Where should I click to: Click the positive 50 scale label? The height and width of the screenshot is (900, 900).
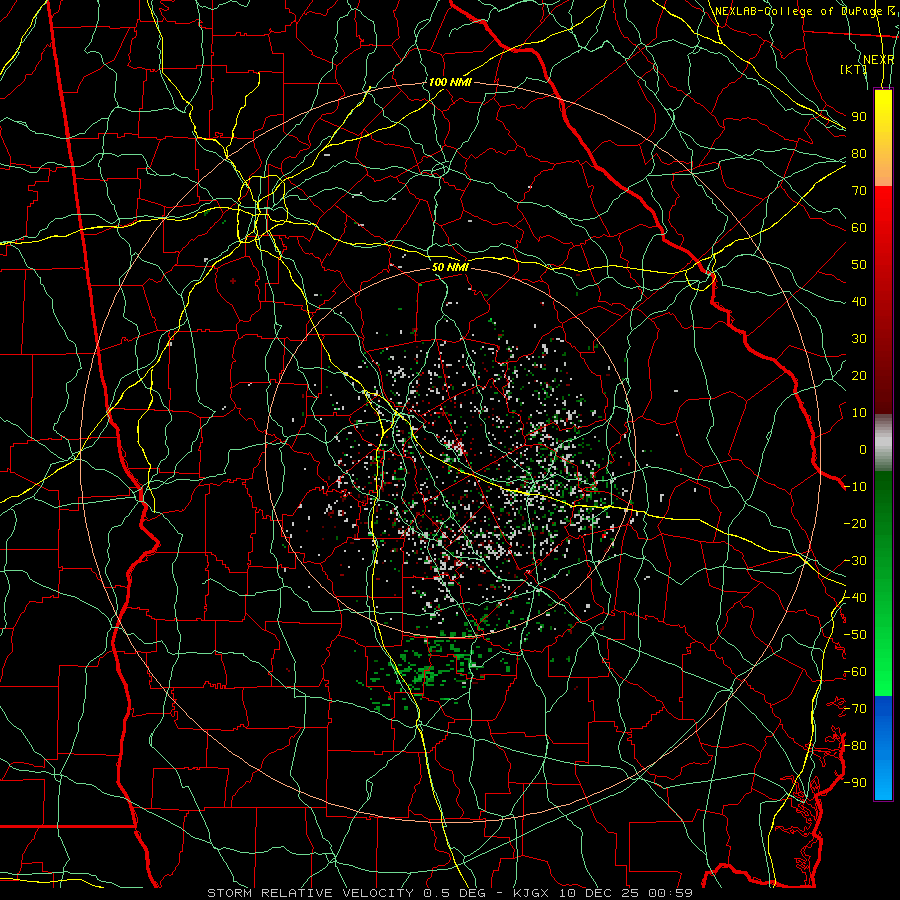point(859,265)
